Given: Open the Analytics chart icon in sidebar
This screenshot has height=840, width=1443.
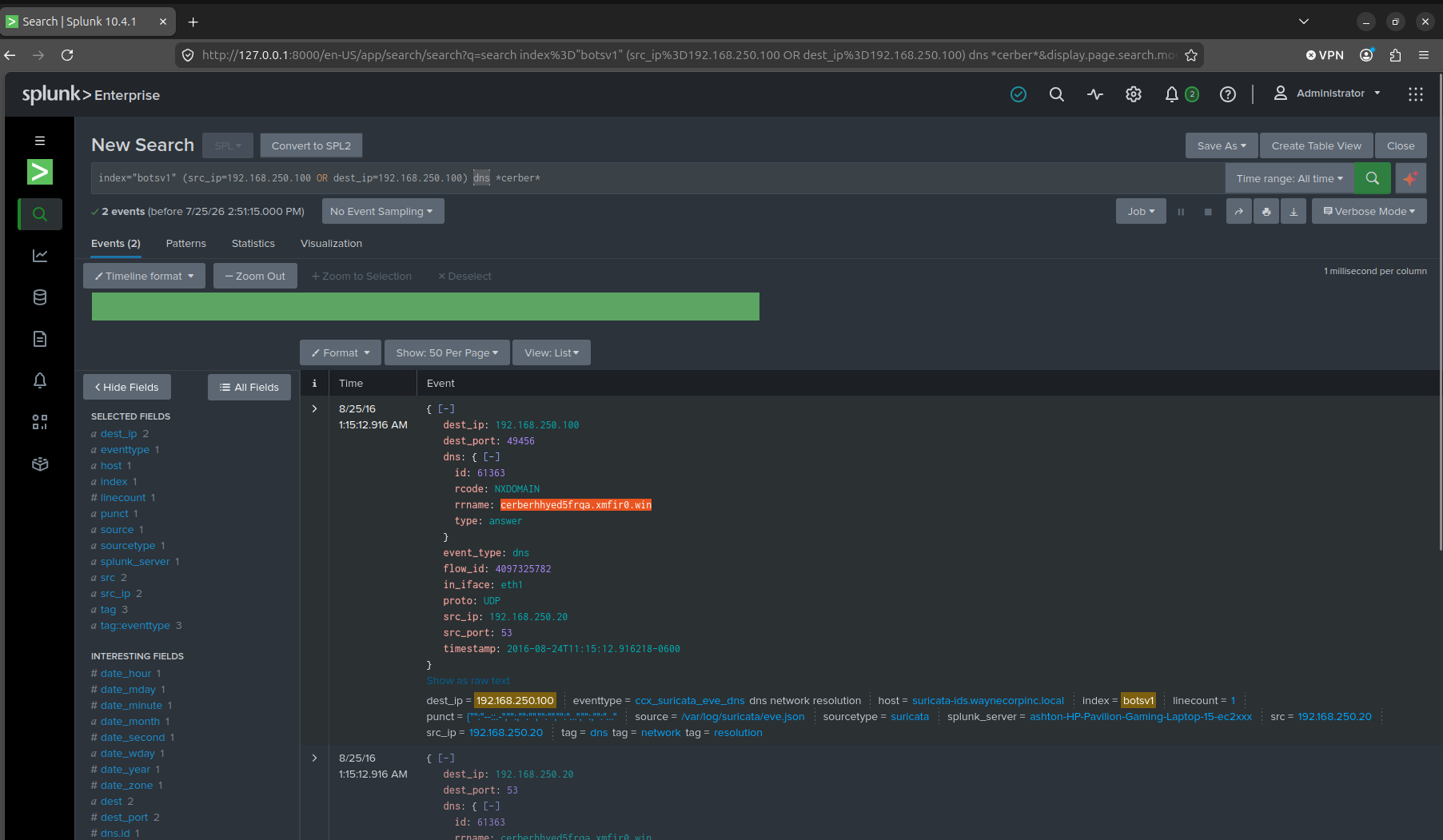Looking at the screenshot, I should 39,256.
